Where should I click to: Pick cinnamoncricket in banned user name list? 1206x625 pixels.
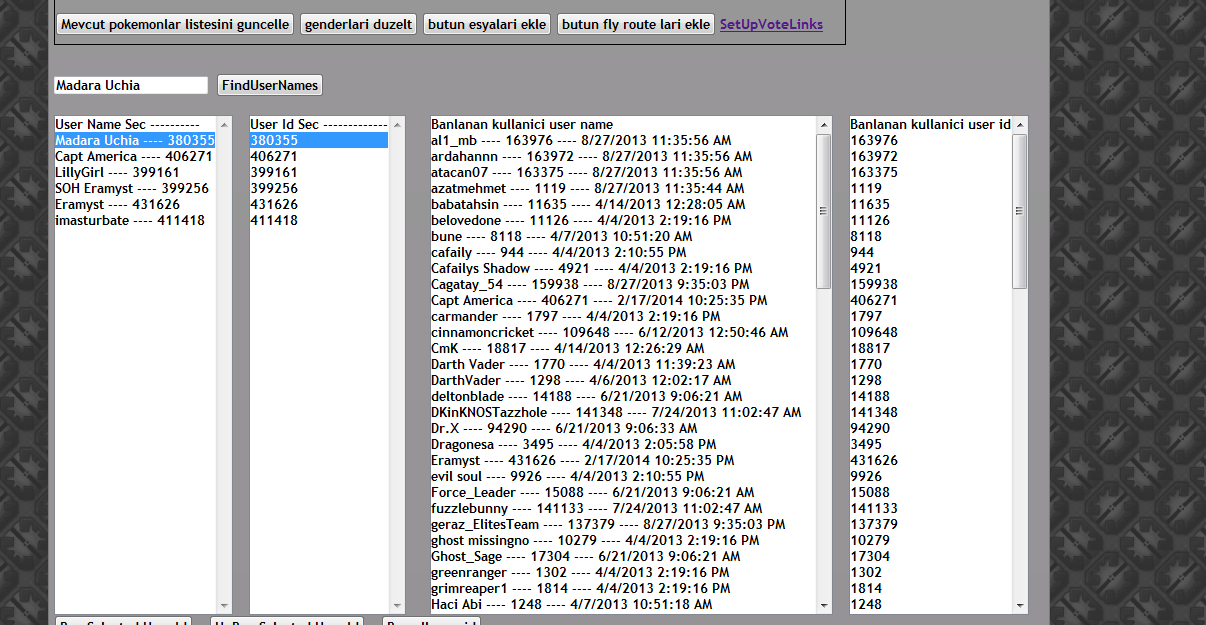point(609,333)
